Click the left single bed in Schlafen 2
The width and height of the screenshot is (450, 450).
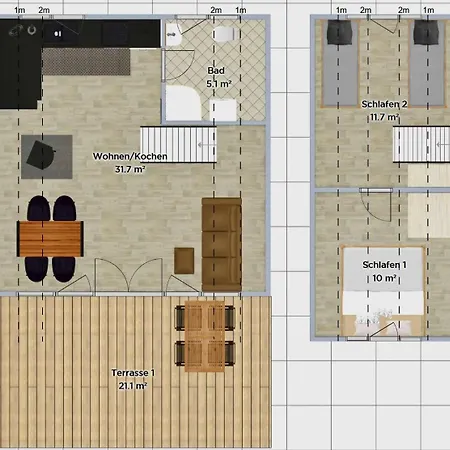[340, 63]
